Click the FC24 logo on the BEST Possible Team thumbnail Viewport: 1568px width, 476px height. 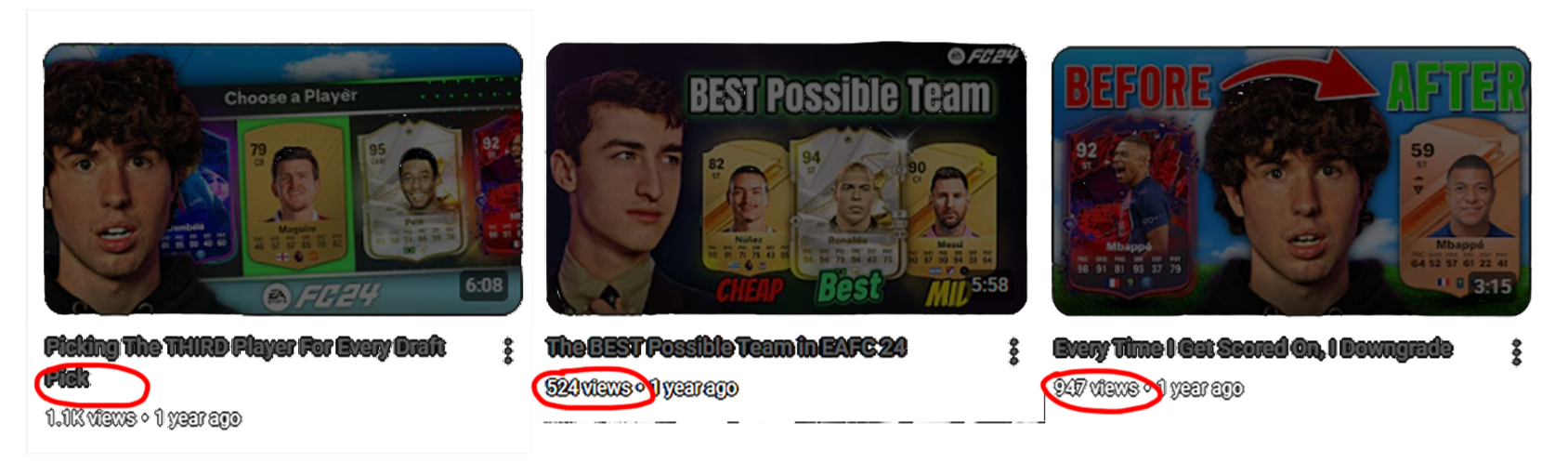point(982,57)
